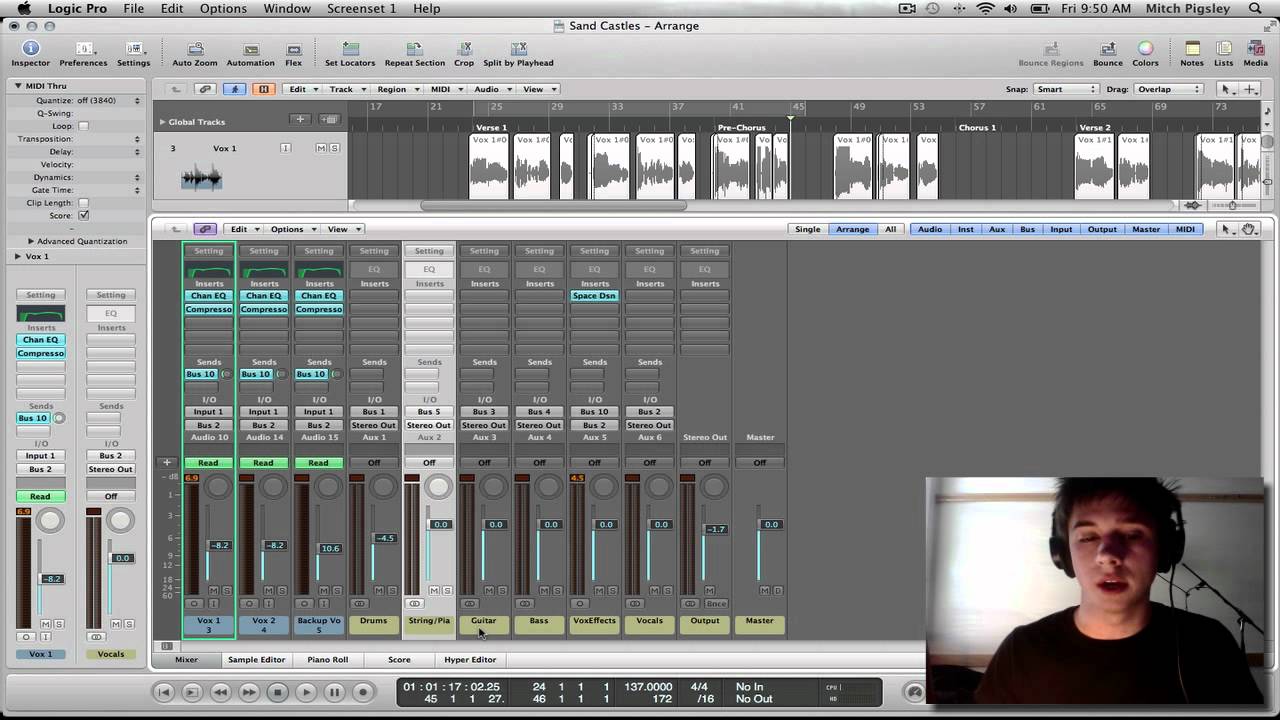
Task: Switch to the Hyper Editor tab
Action: (470, 660)
